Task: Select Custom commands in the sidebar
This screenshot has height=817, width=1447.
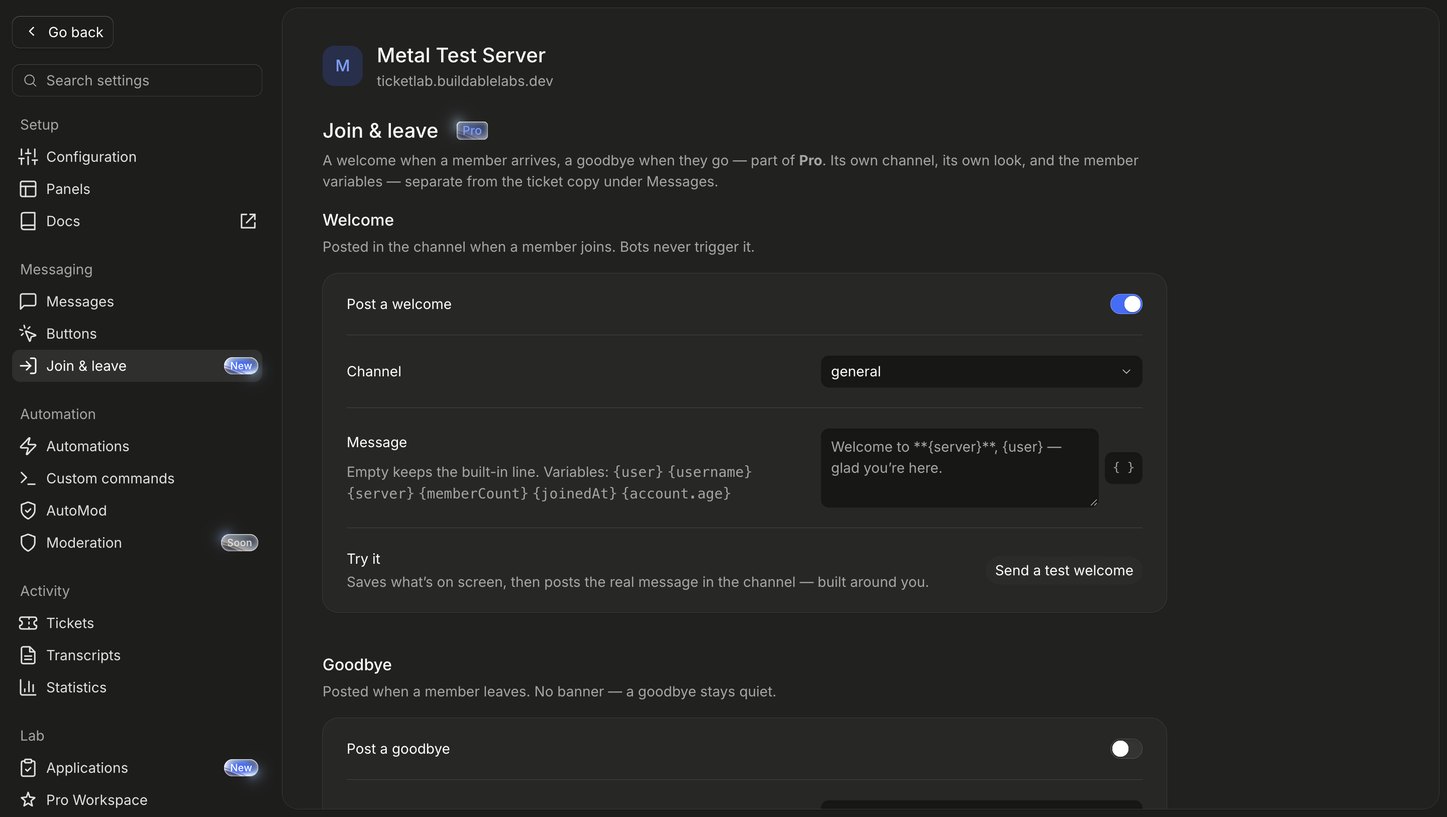Action: [x=137, y=478]
